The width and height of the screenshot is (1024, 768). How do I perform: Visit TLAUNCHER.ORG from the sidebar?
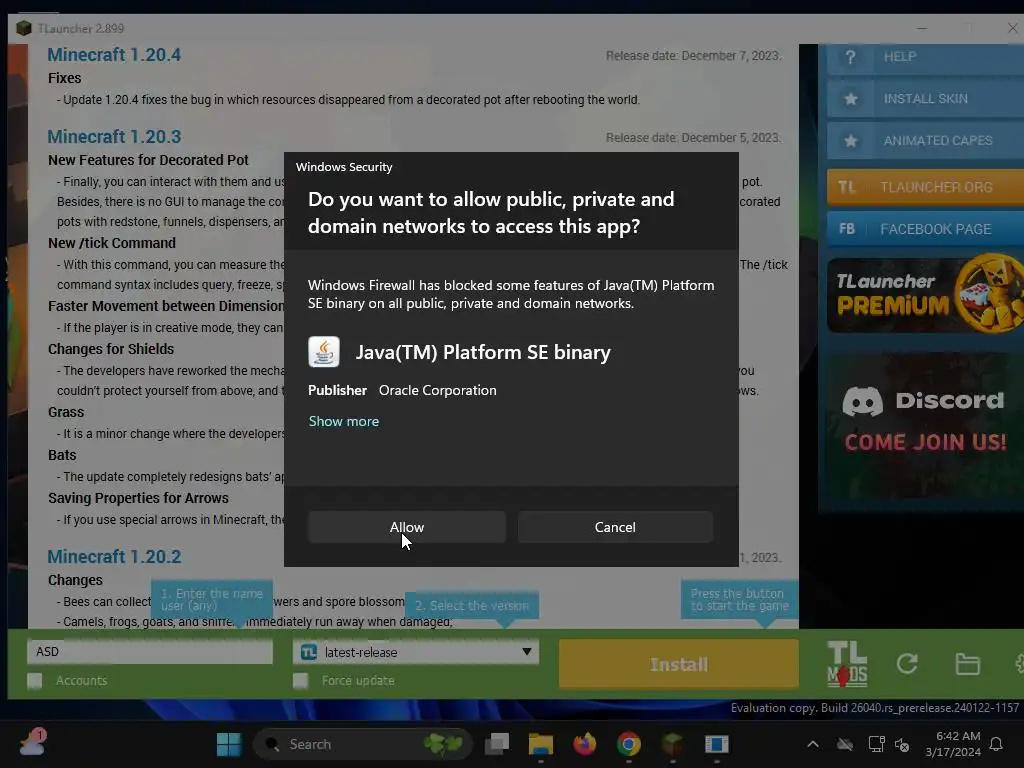coord(925,187)
